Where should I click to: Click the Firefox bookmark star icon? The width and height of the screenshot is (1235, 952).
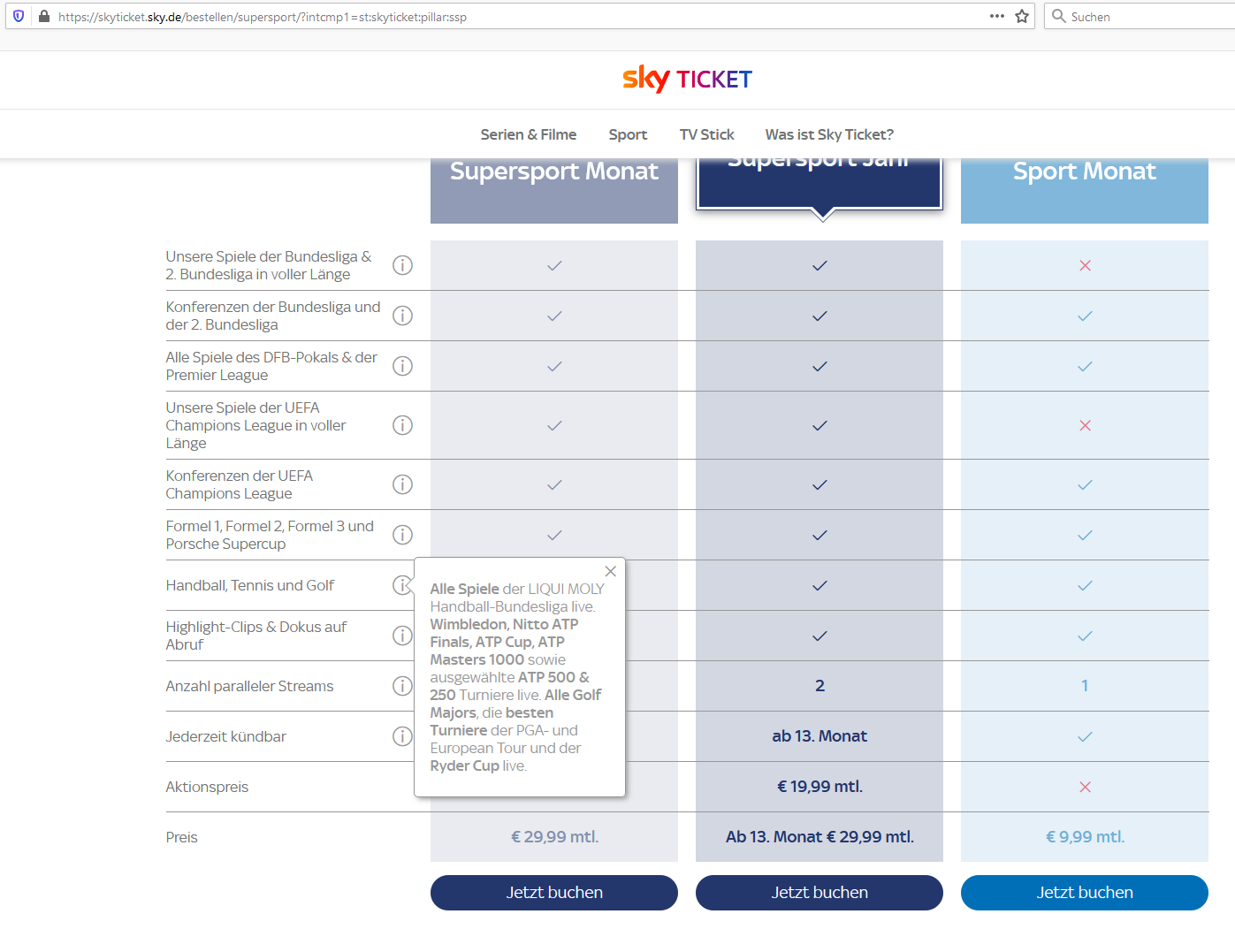tap(1022, 16)
